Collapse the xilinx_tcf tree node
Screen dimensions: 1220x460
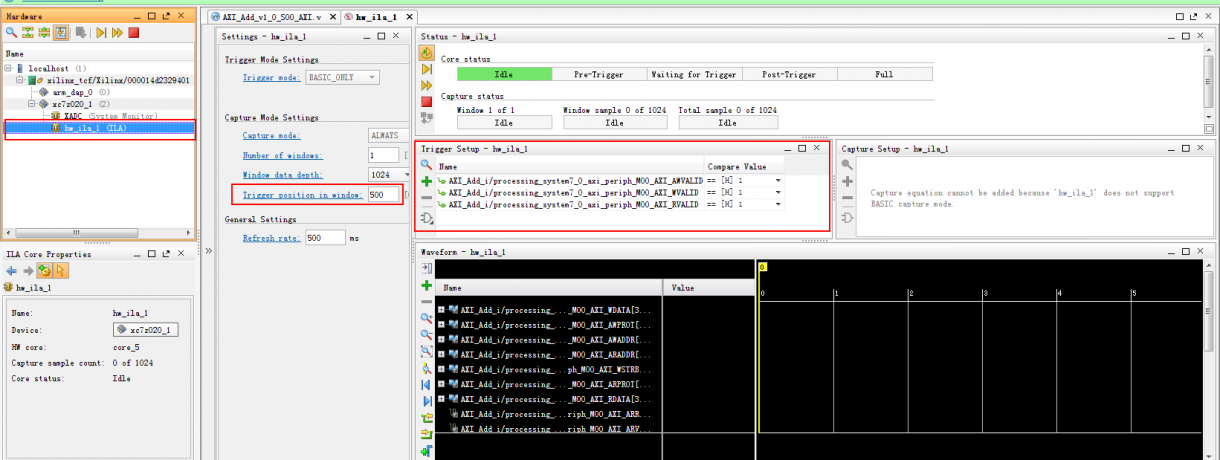(20, 80)
